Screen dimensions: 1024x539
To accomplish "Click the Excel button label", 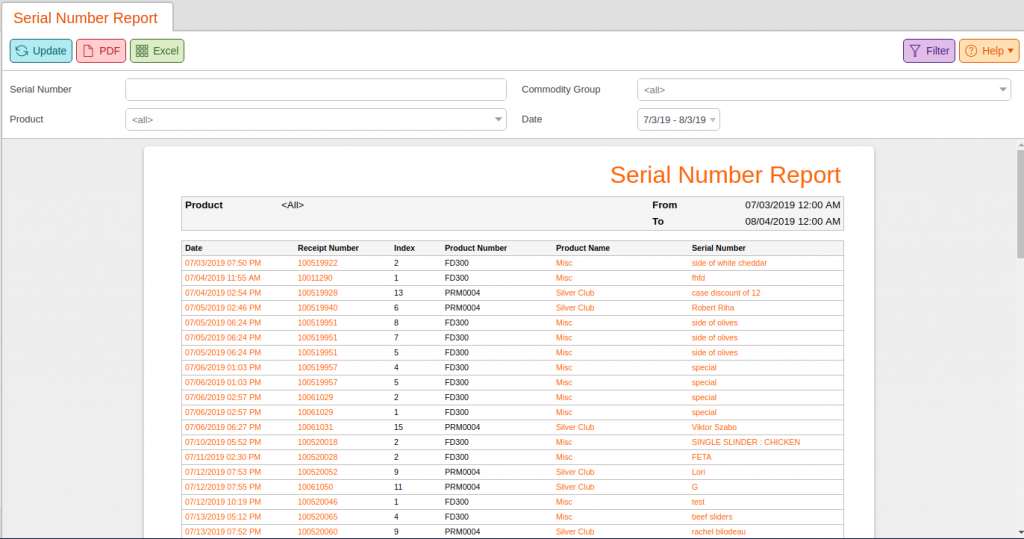I will click(x=166, y=51).
